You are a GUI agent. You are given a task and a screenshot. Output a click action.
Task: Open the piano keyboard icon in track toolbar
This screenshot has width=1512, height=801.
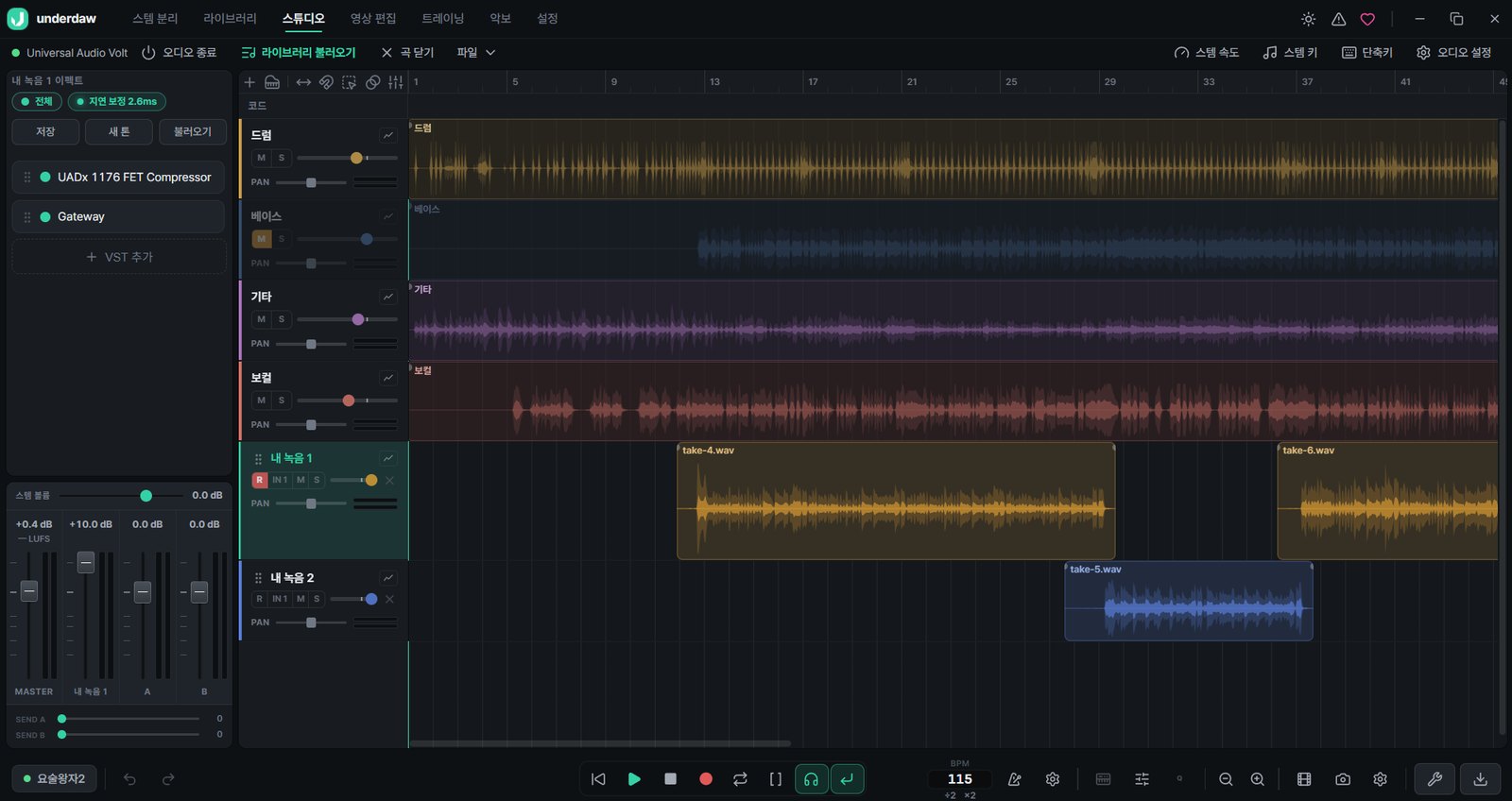pos(272,82)
